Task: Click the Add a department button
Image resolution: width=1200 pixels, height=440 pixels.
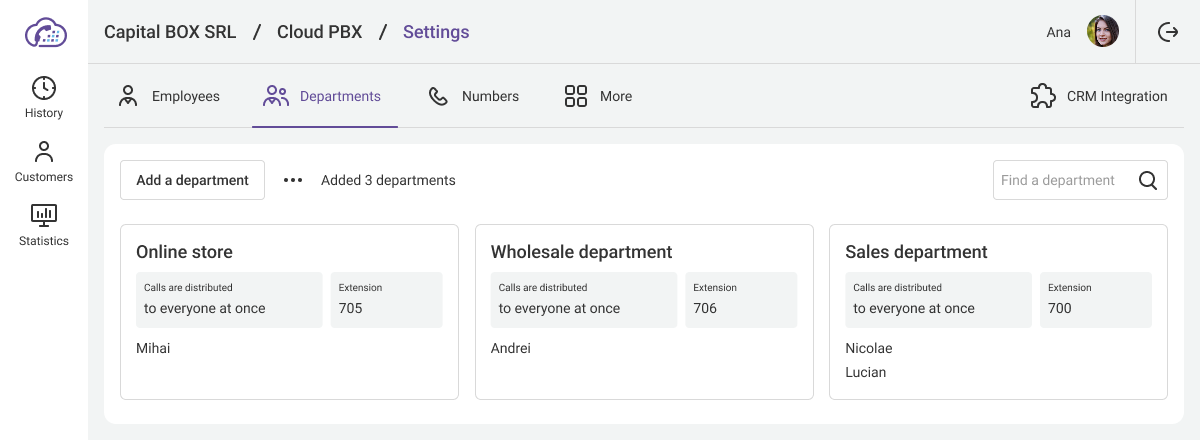Action: (x=192, y=180)
